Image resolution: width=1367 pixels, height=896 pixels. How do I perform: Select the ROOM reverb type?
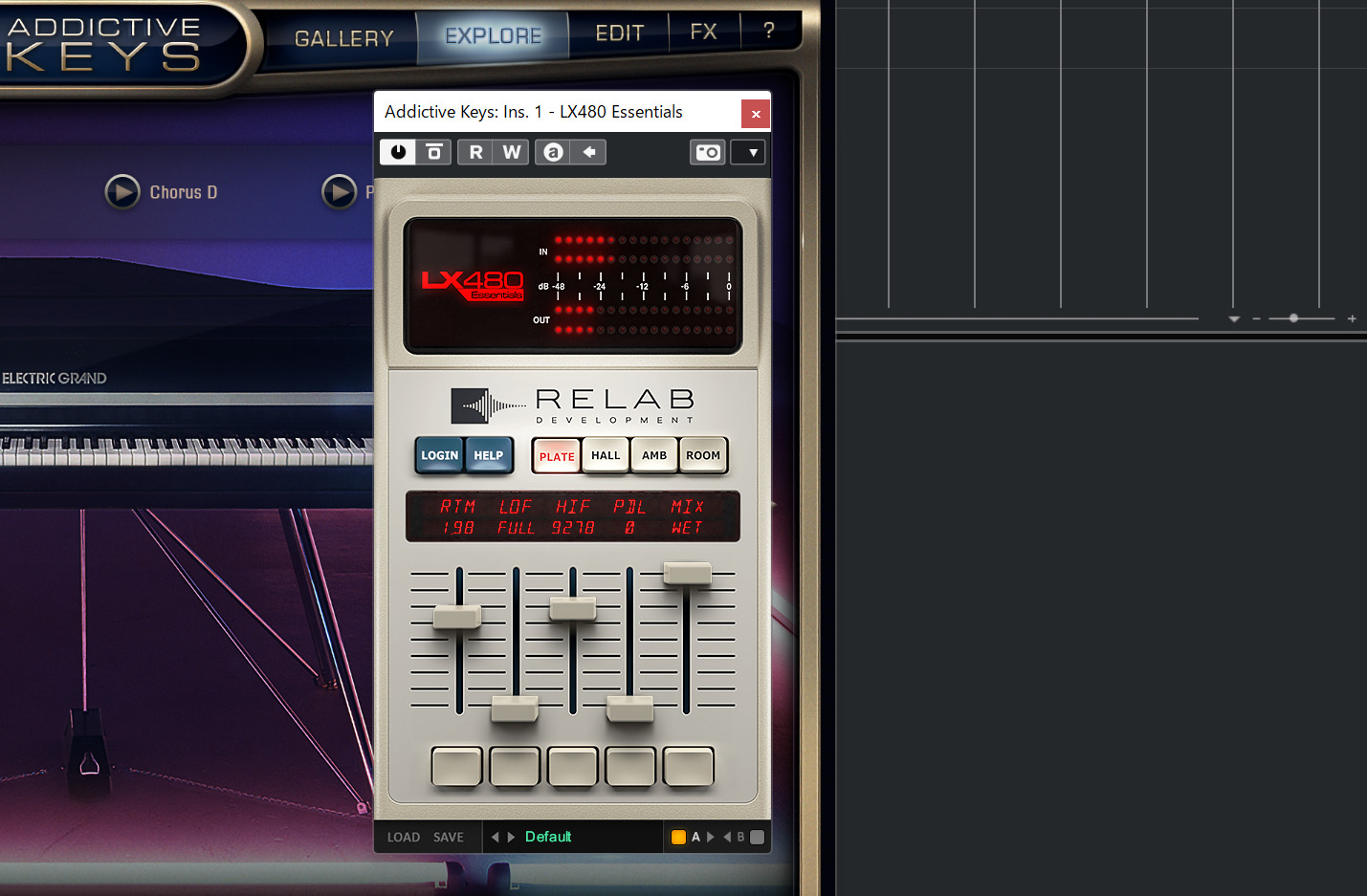coord(703,455)
